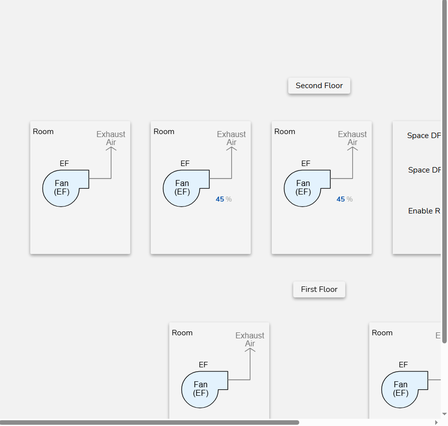Click the 45 % fan speed value in the middle room
This screenshot has height=426, width=448.
(x=223, y=199)
